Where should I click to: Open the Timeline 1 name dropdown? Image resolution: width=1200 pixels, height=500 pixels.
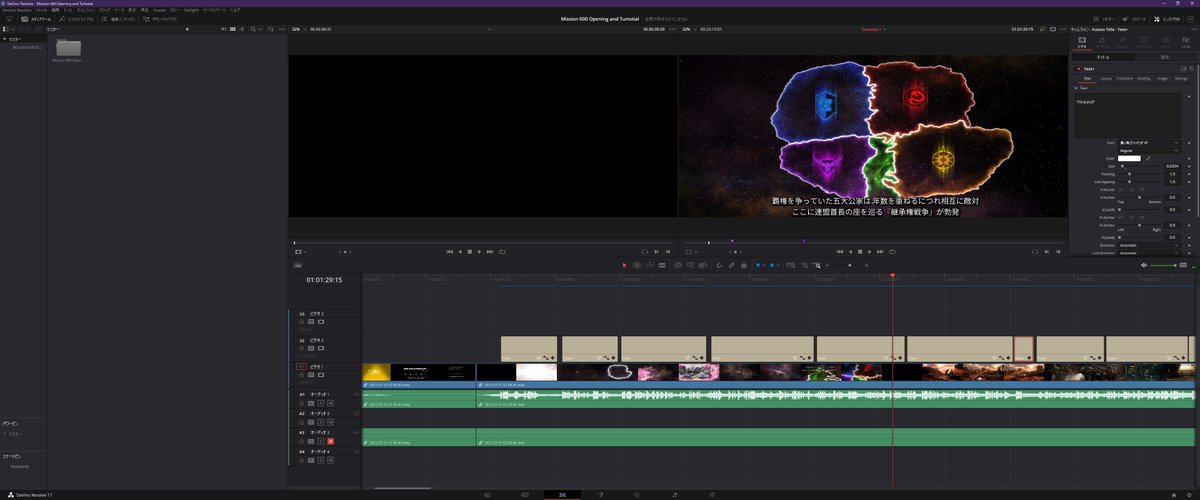875,29
